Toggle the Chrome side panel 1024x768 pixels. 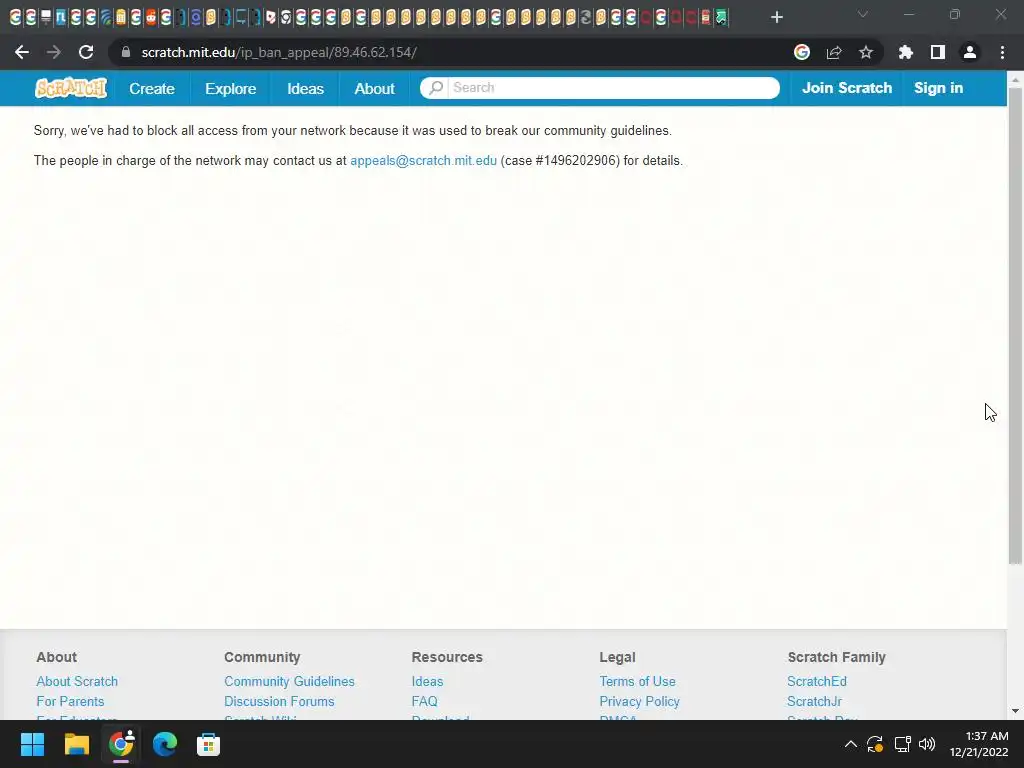[x=938, y=52]
